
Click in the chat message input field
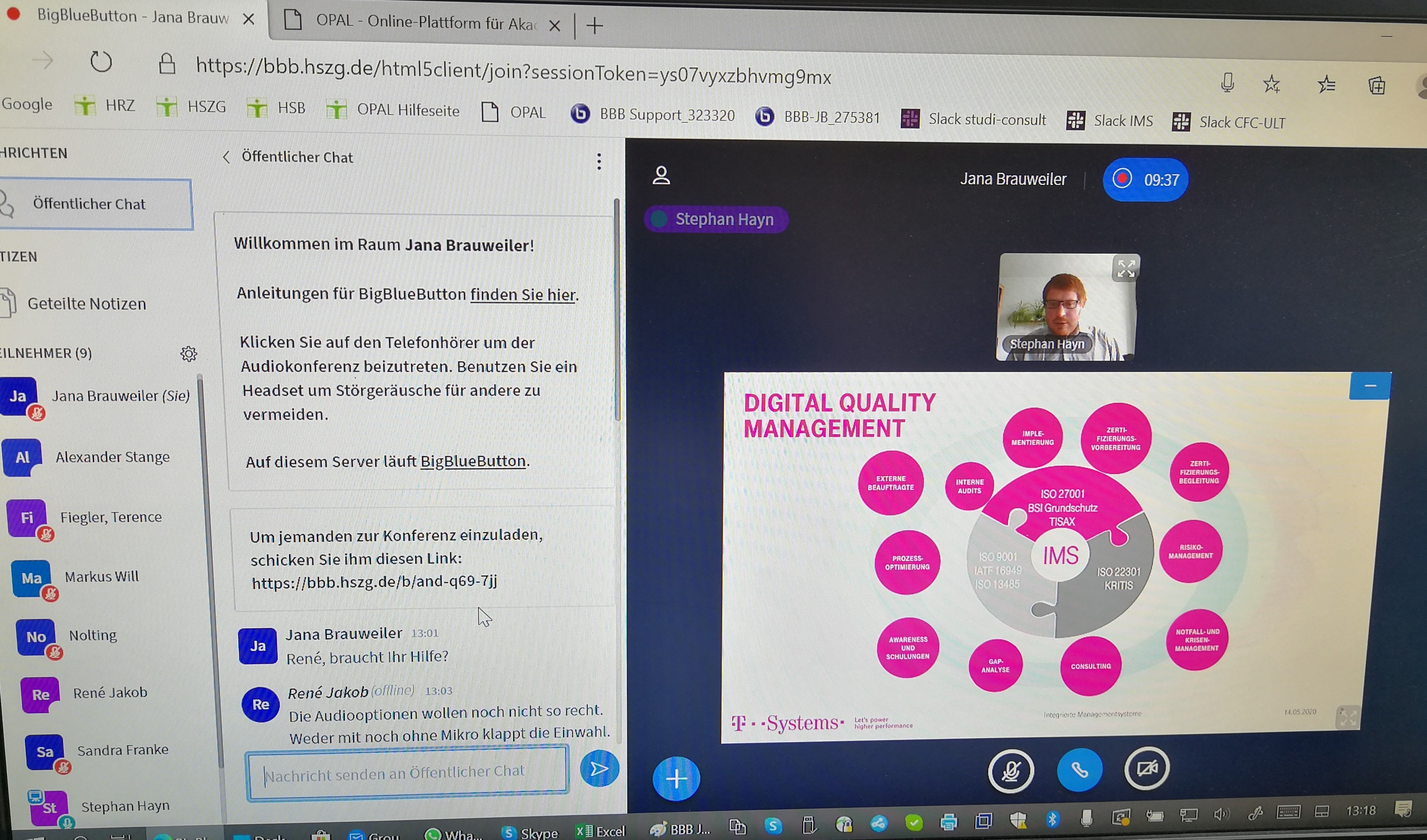[x=407, y=772]
